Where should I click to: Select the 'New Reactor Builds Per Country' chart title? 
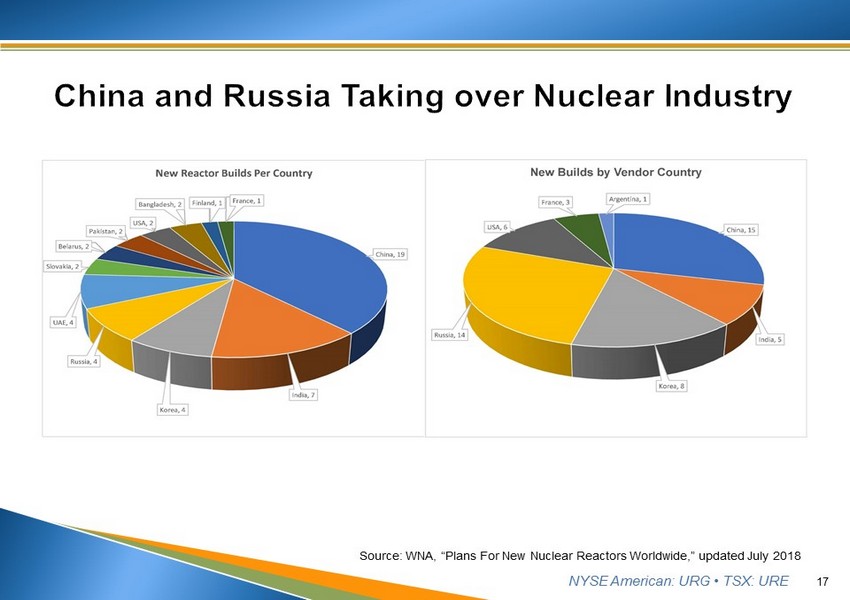pos(232,173)
